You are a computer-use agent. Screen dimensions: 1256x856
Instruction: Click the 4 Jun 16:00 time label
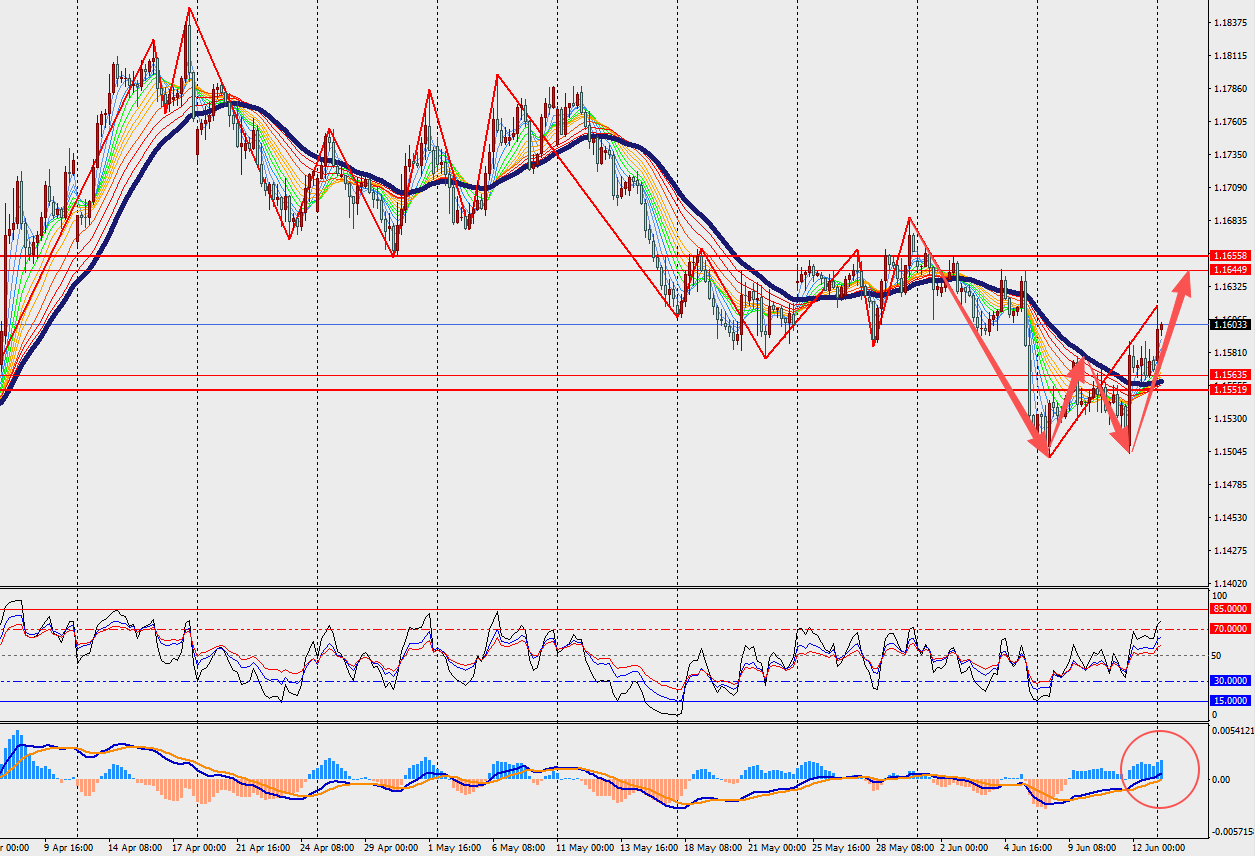(x=1029, y=847)
